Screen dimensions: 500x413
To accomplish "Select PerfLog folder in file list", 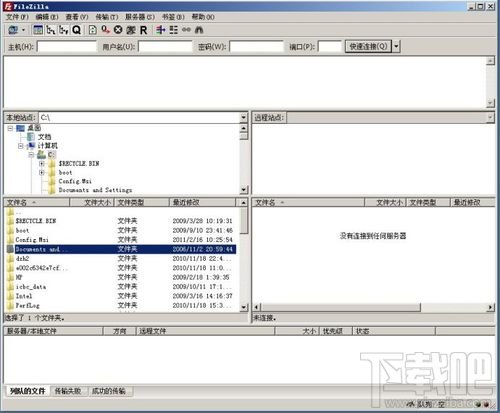I will (x=121, y=305).
